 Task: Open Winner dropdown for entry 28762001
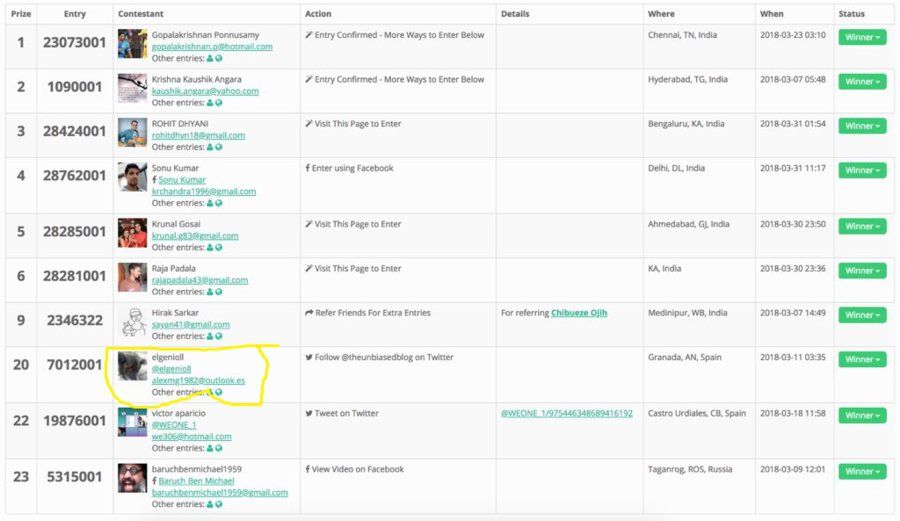point(862,170)
